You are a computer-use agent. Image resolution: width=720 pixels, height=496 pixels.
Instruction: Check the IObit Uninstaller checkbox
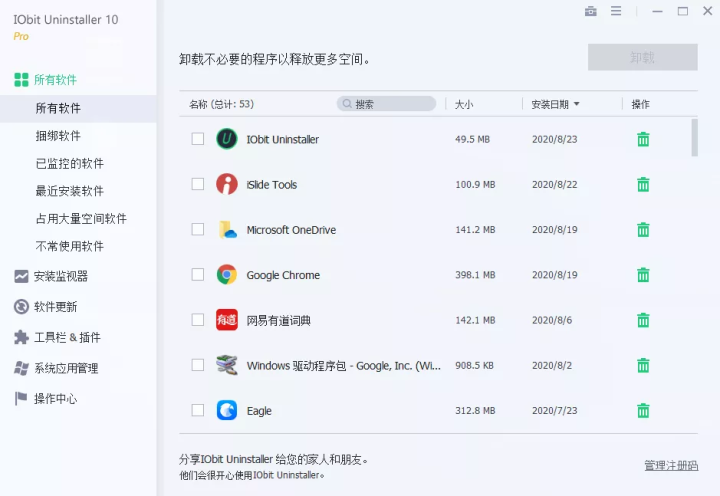click(x=198, y=139)
